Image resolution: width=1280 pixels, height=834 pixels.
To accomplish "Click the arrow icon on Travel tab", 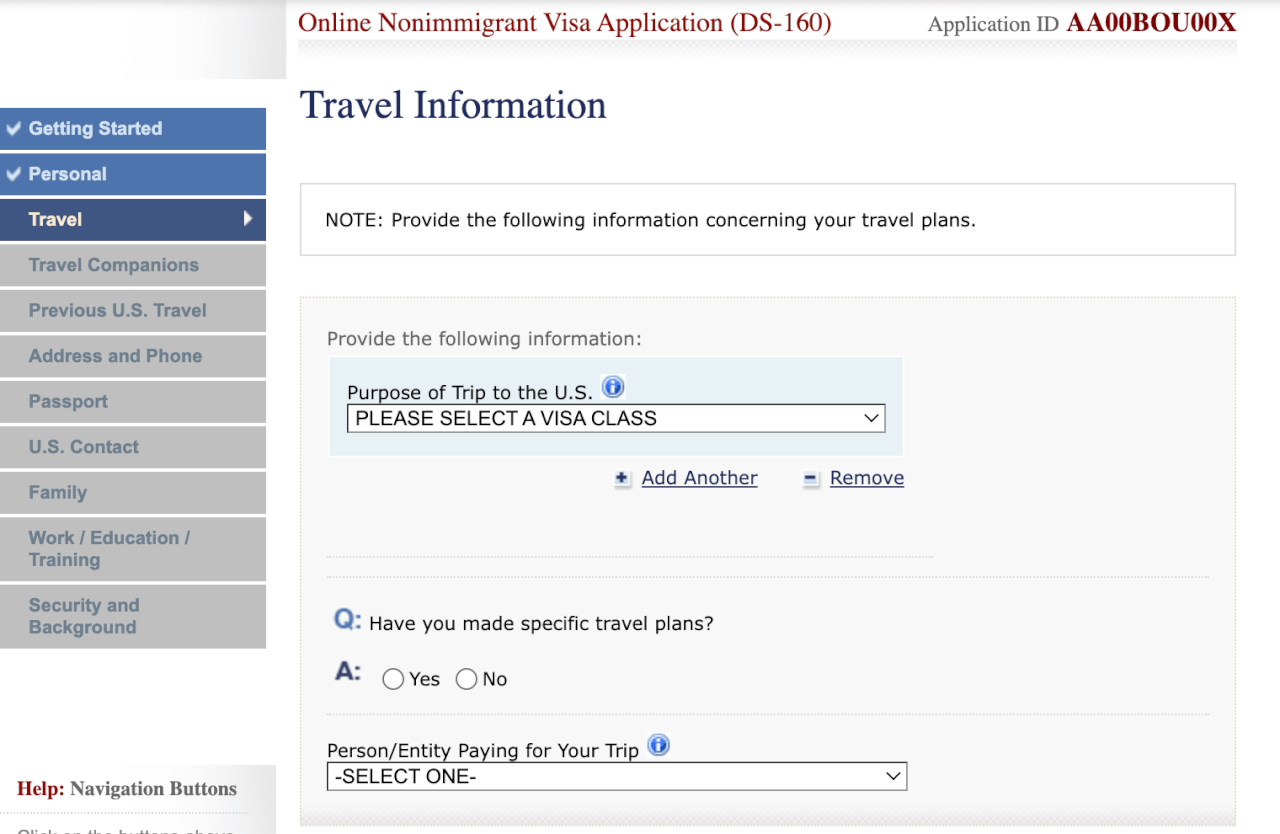I will point(248,219).
